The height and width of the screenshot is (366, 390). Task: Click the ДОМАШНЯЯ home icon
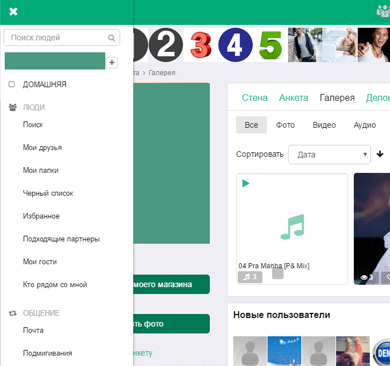[12, 84]
